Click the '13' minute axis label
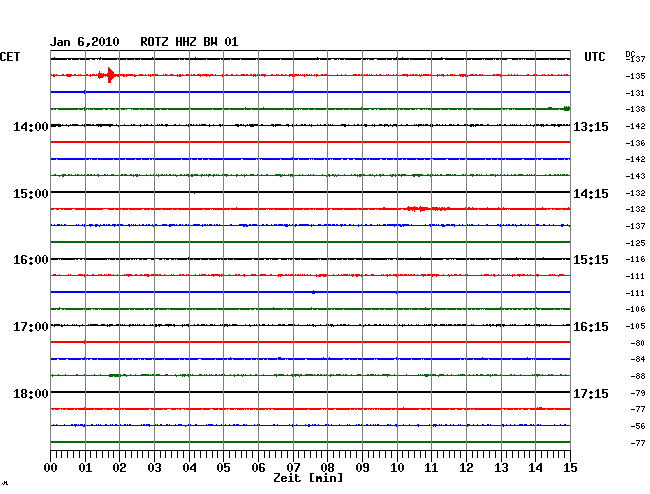This screenshot has height=494, width=650. coord(501,468)
